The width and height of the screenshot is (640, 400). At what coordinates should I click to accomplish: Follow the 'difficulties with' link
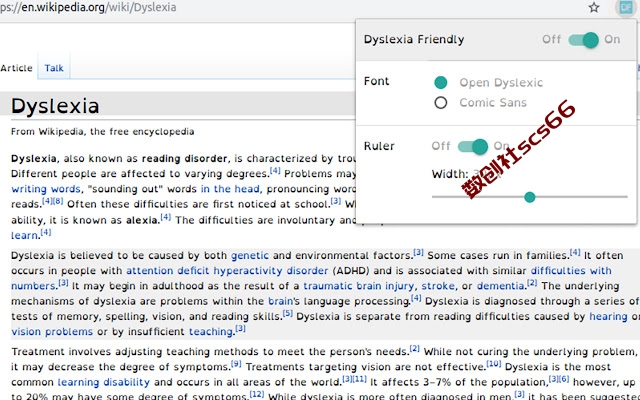[x=571, y=271]
